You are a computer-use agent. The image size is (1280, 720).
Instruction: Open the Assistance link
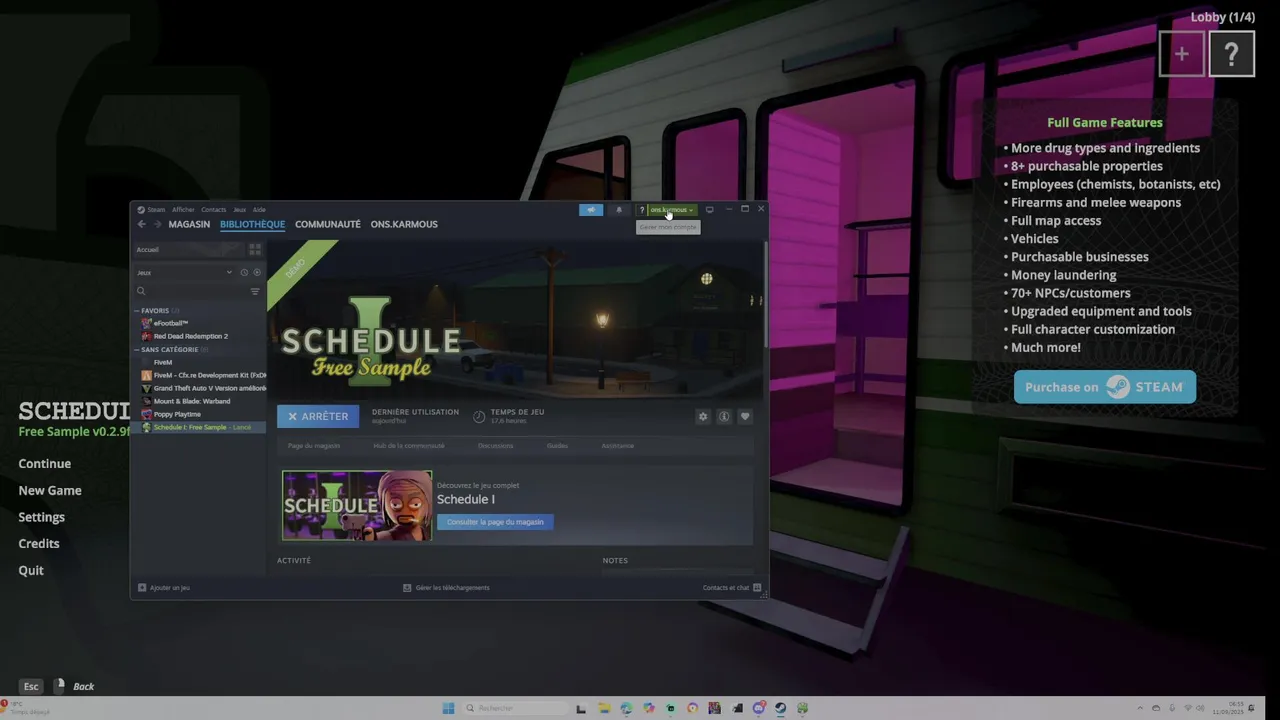(617, 445)
